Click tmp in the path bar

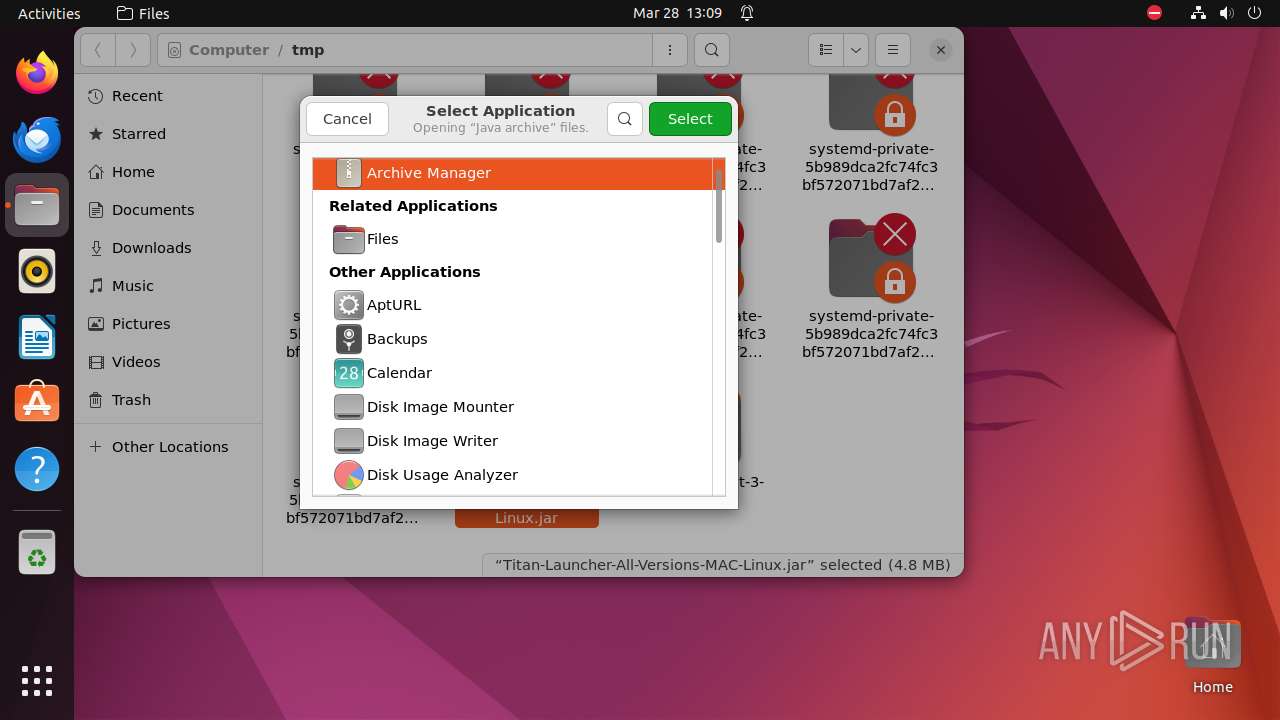click(x=308, y=50)
